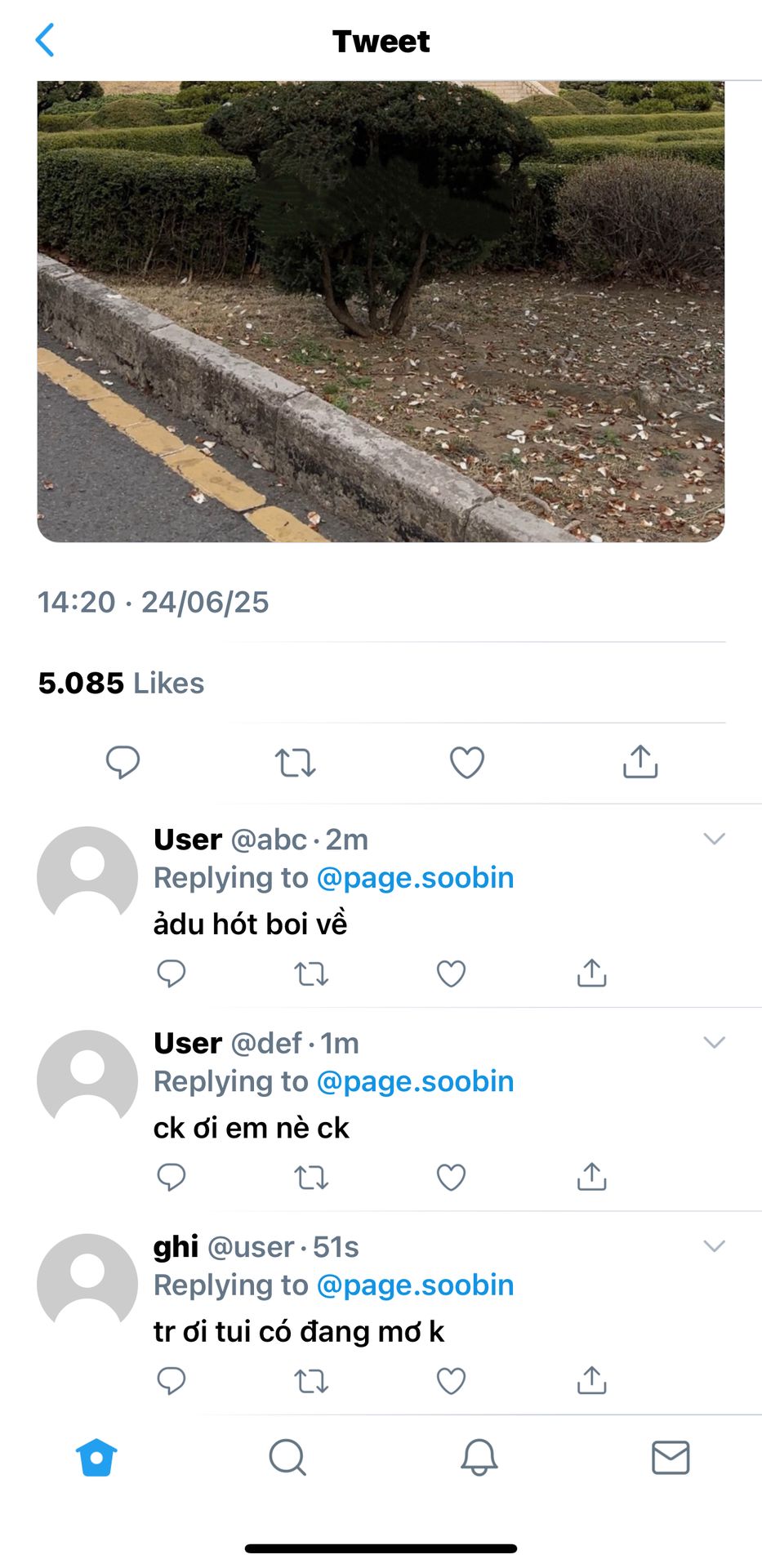Like the comment "ck ơi em nè ck"
Image resolution: width=762 pixels, height=1568 pixels.
451,1178
